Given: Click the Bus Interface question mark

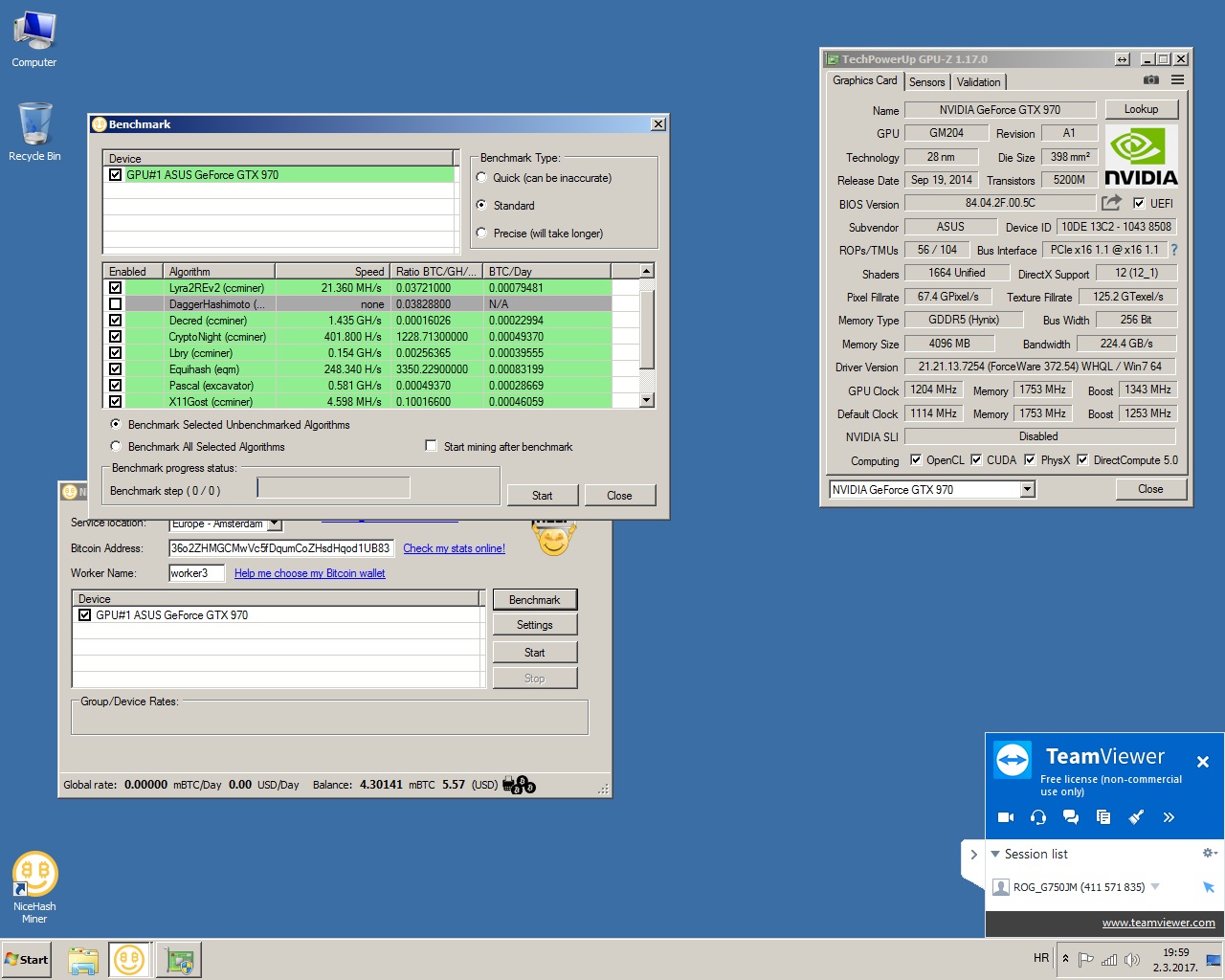Looking at the screenshot, I should click(1174, 250).
